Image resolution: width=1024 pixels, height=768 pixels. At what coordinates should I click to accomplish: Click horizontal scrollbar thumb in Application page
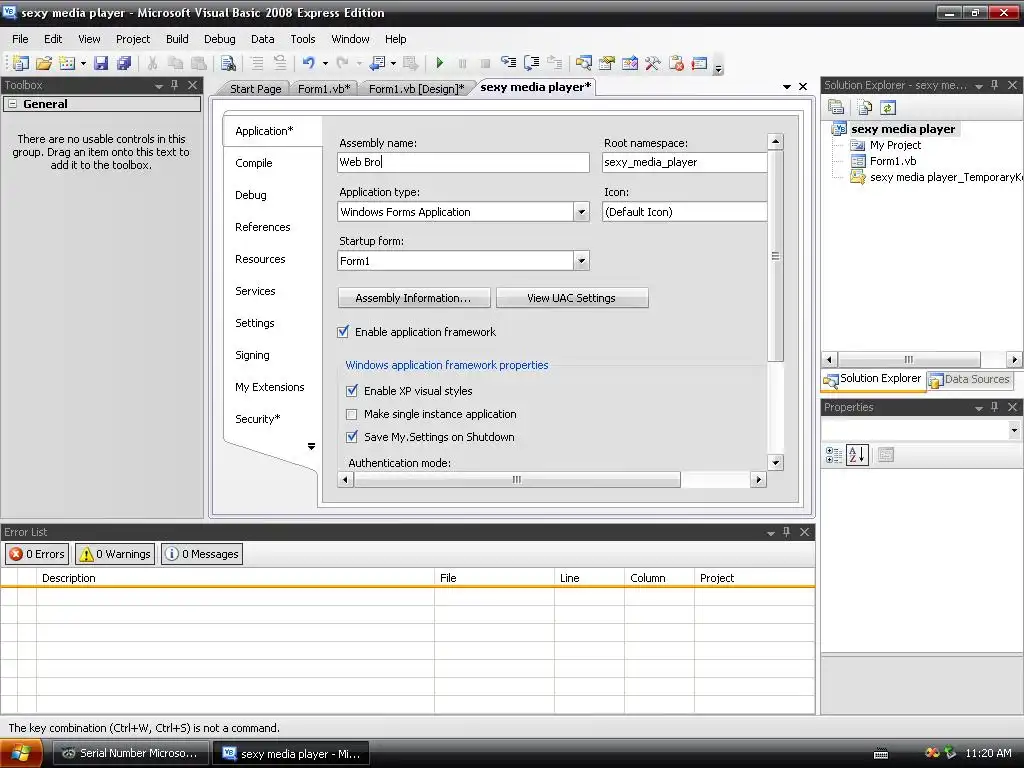point(517,479)
